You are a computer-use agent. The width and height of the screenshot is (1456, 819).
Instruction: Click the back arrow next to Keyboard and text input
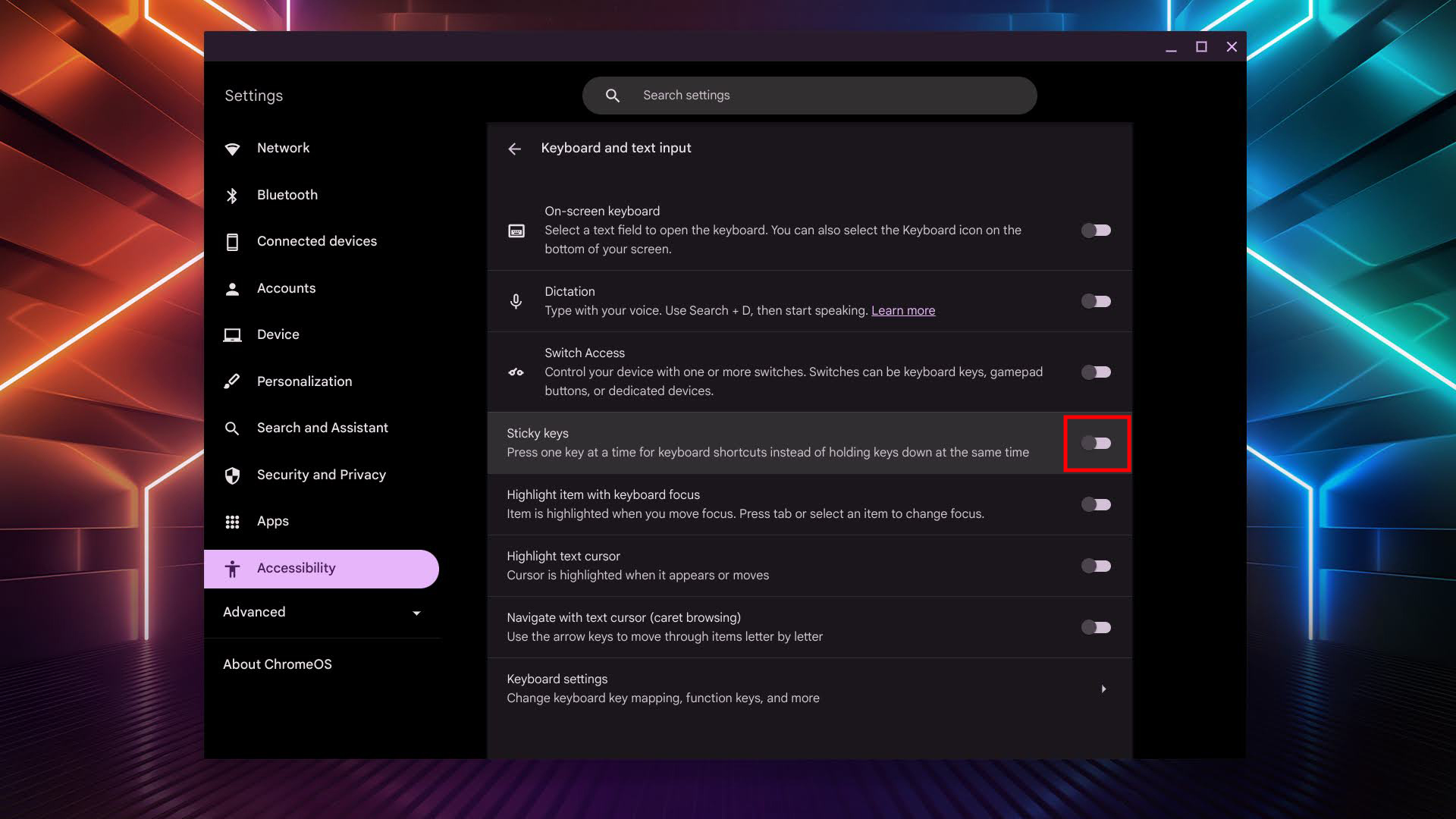click(514, 149)
